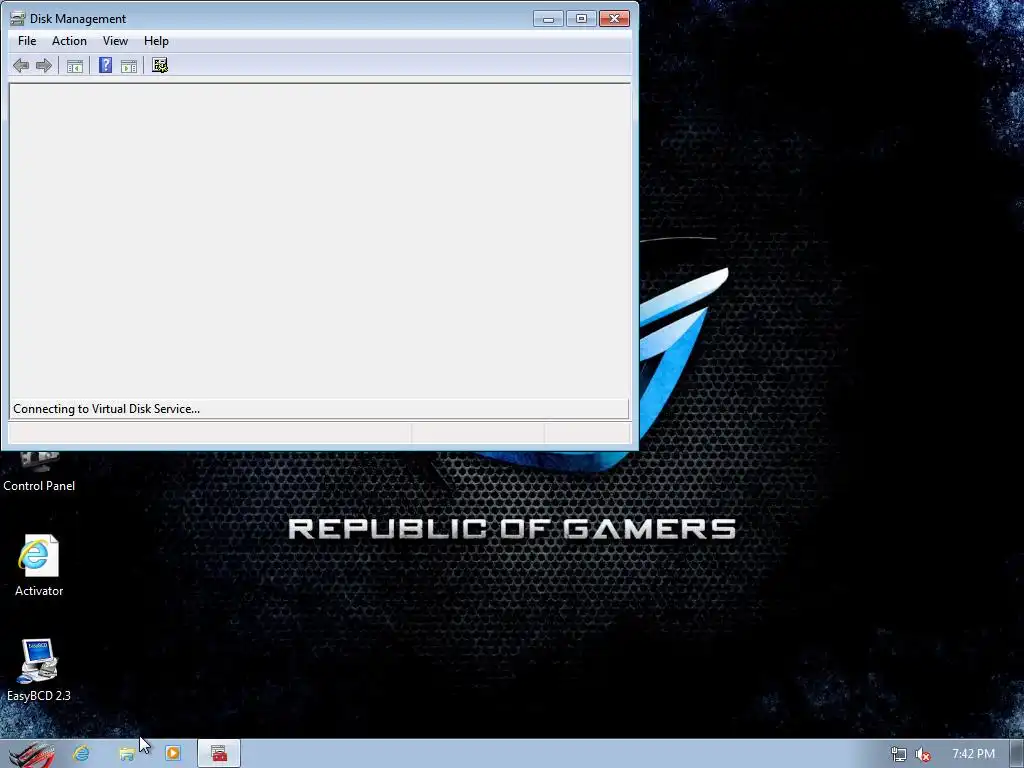Open the Help menu
Image resolution: width=1024 pixels, height=768 pixels.
pyautogui.click(x=156, y=40)
